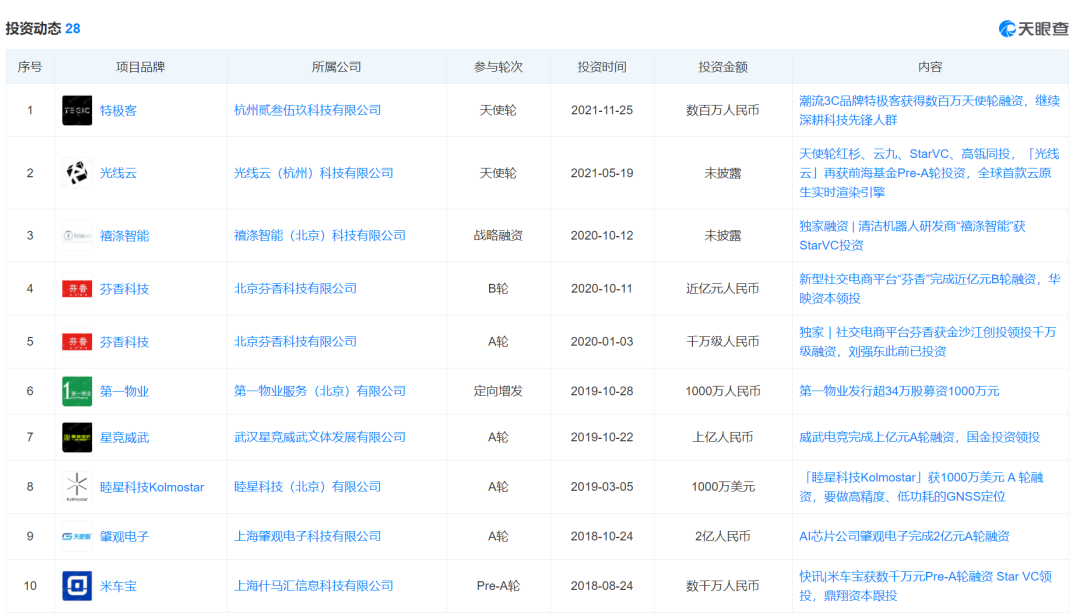Read the 特极客数百万天使轮融资 news article
The width and height of the screenshot is (1080, 615).
tap(929, 110)
